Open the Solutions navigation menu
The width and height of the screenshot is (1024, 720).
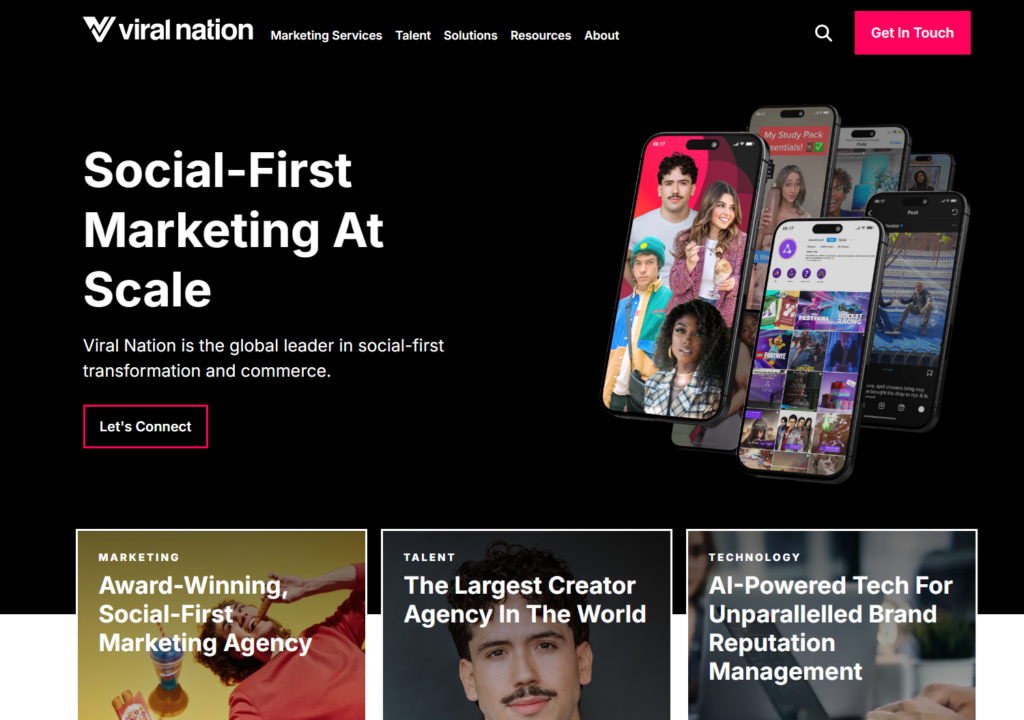click(x=470, y=35)
